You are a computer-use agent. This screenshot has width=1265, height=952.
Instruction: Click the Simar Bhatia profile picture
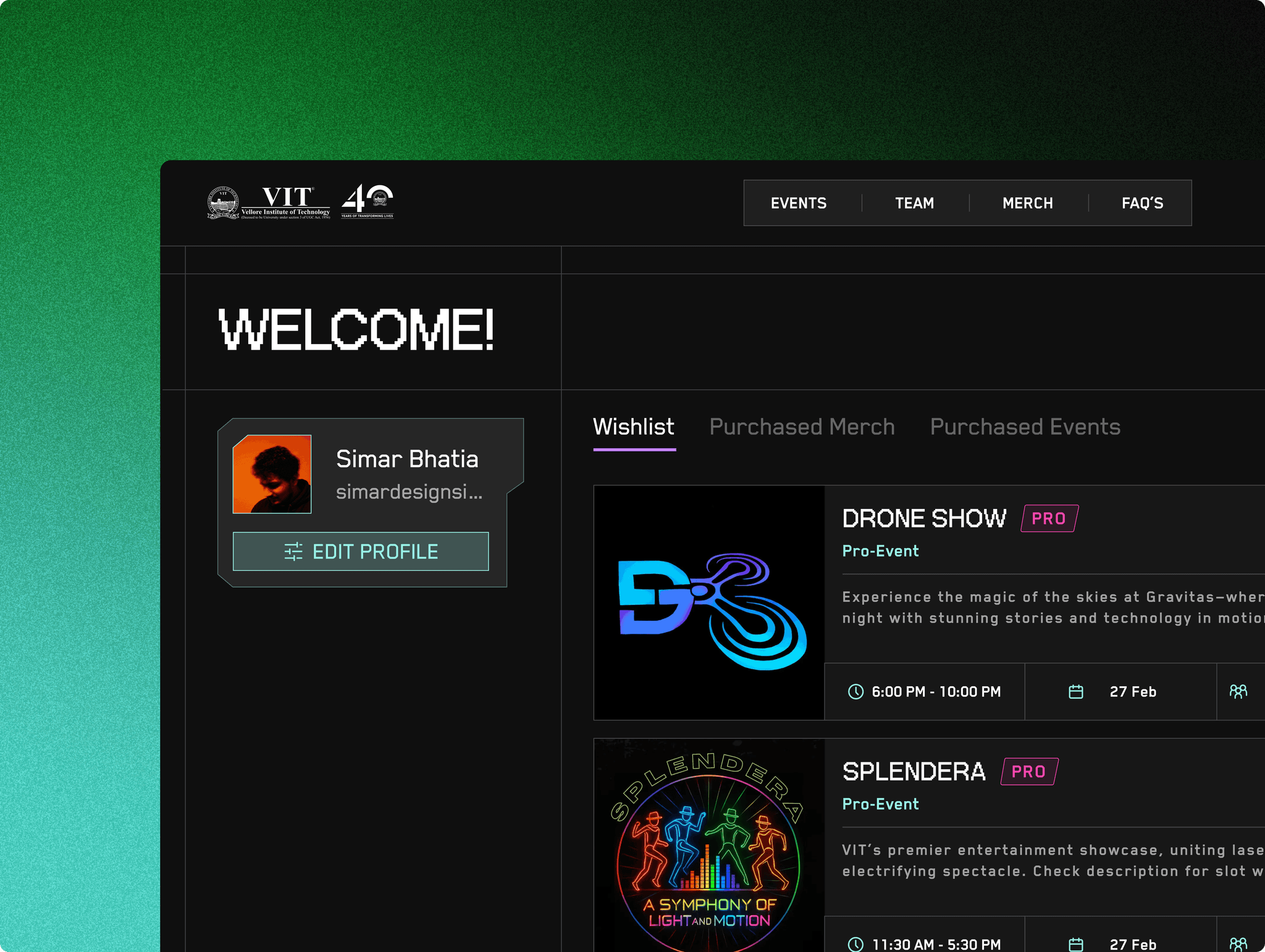pos(272,474)
